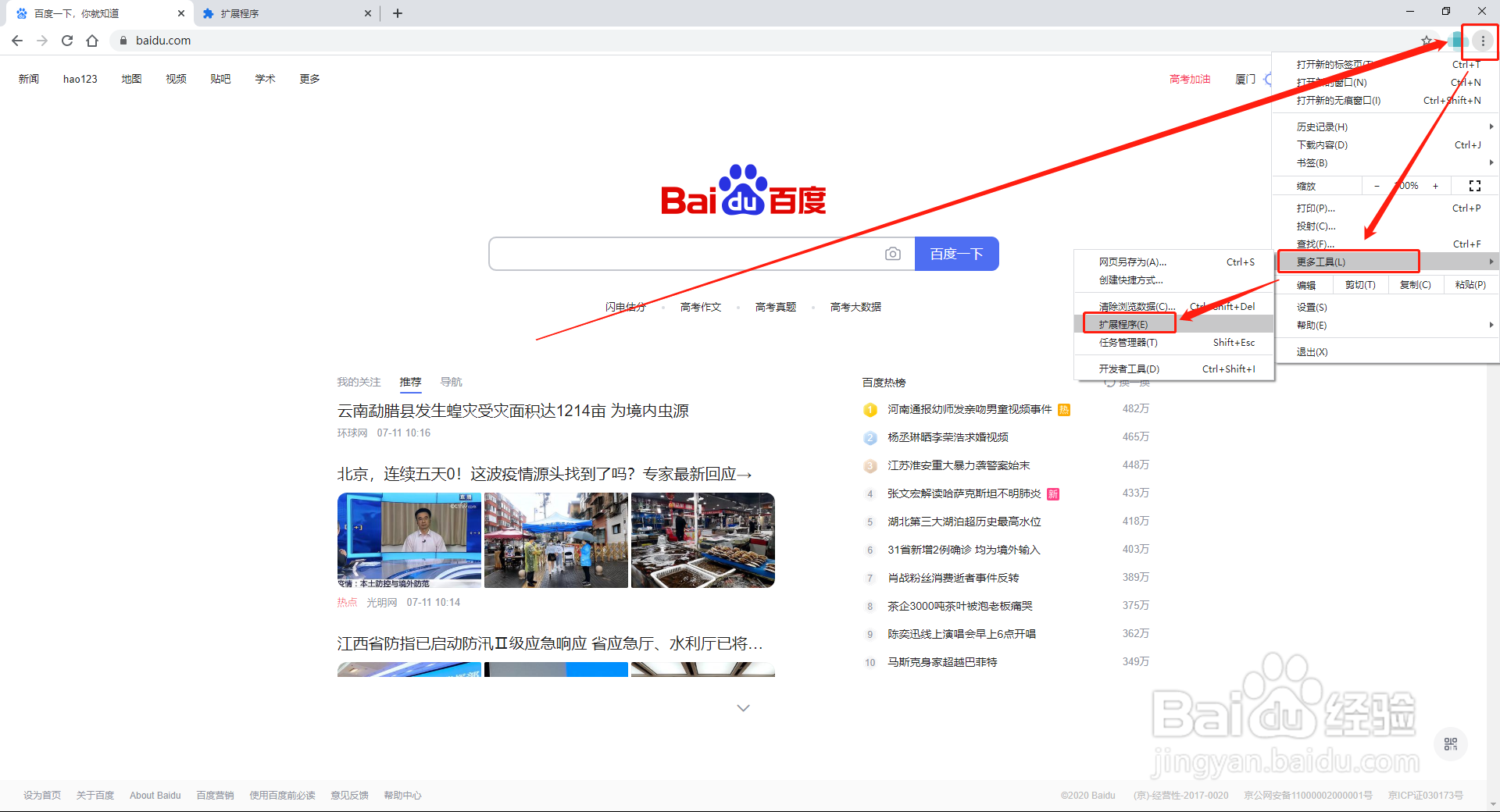Click the 高考作文 link
Viewport: 1500px width, 812px height.
(701, 307)
